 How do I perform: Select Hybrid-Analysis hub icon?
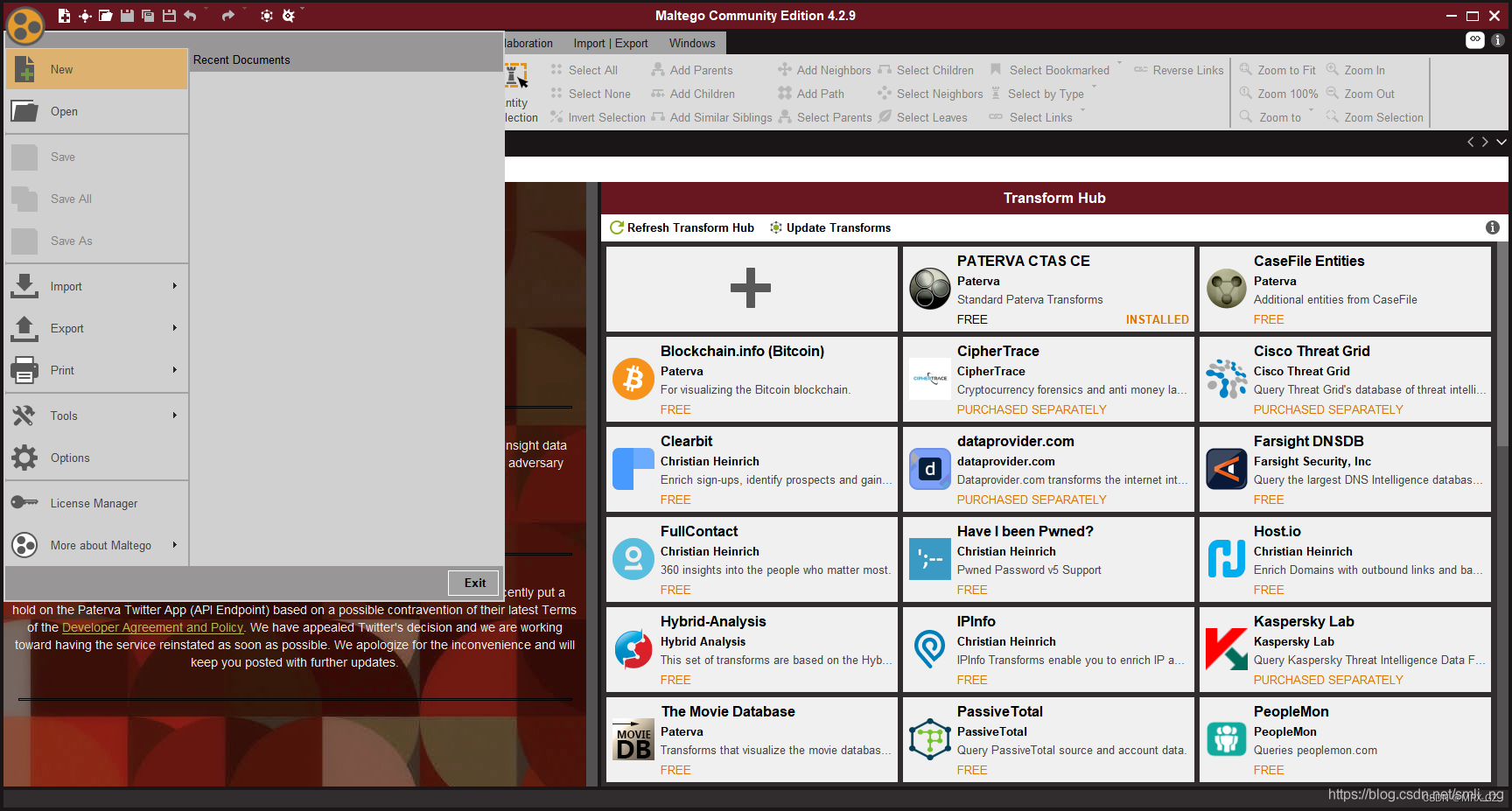point(633,649)
